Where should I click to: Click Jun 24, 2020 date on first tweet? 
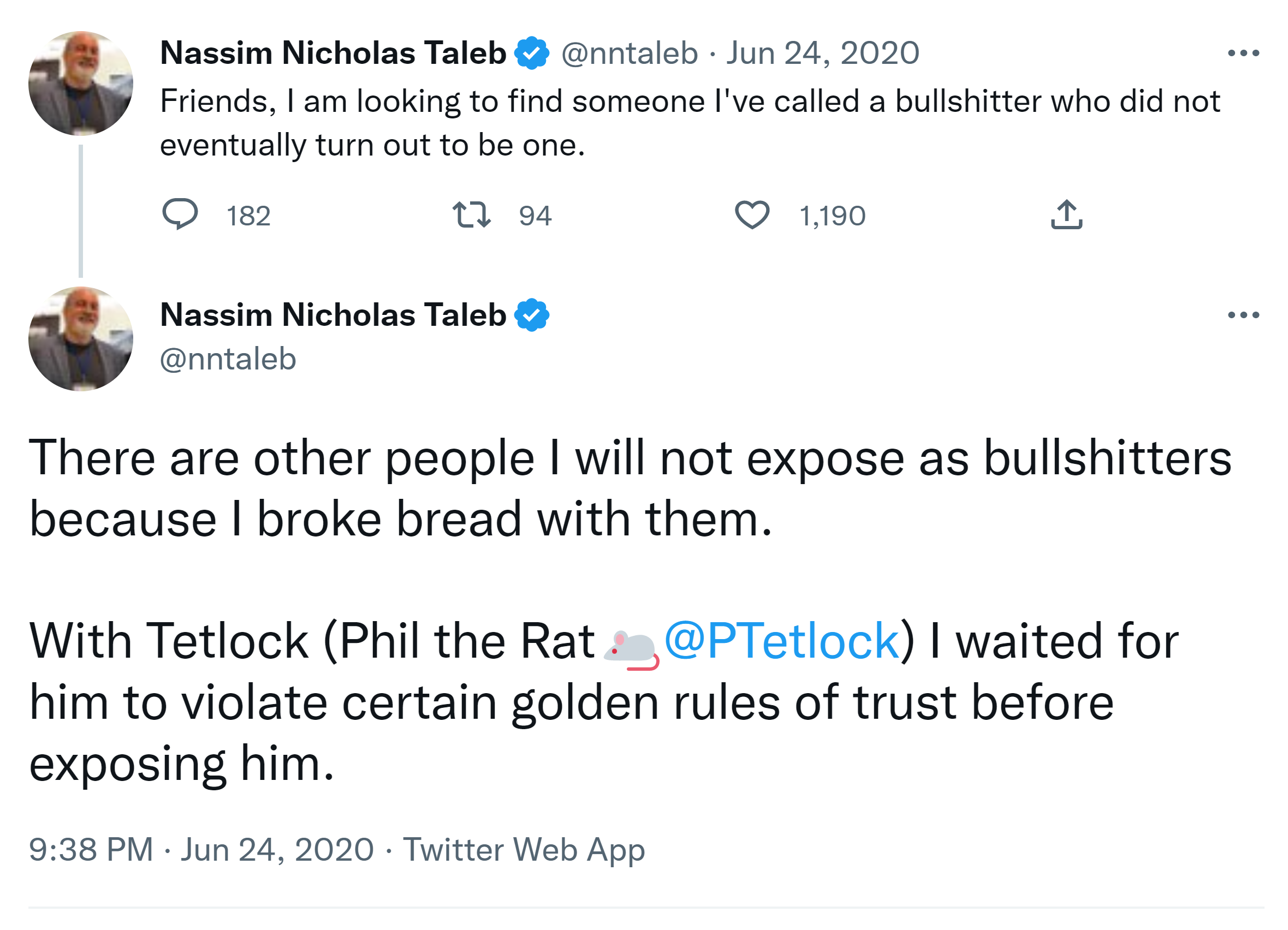822,53
